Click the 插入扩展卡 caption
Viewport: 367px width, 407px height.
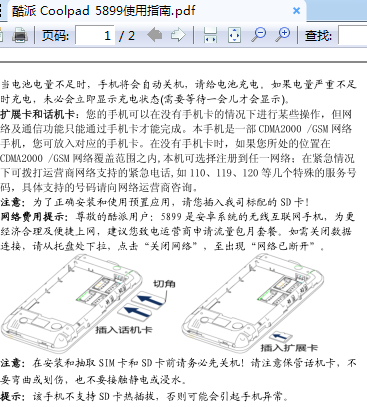(289, 348)
